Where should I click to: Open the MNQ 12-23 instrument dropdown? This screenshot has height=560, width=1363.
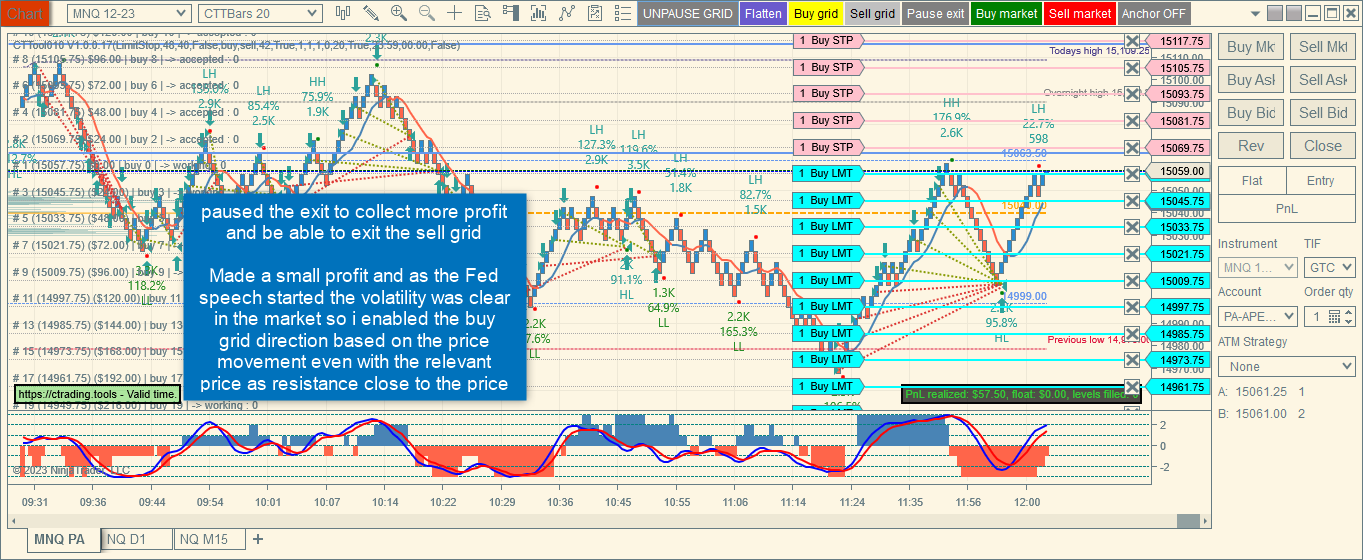tap(129, 13)
